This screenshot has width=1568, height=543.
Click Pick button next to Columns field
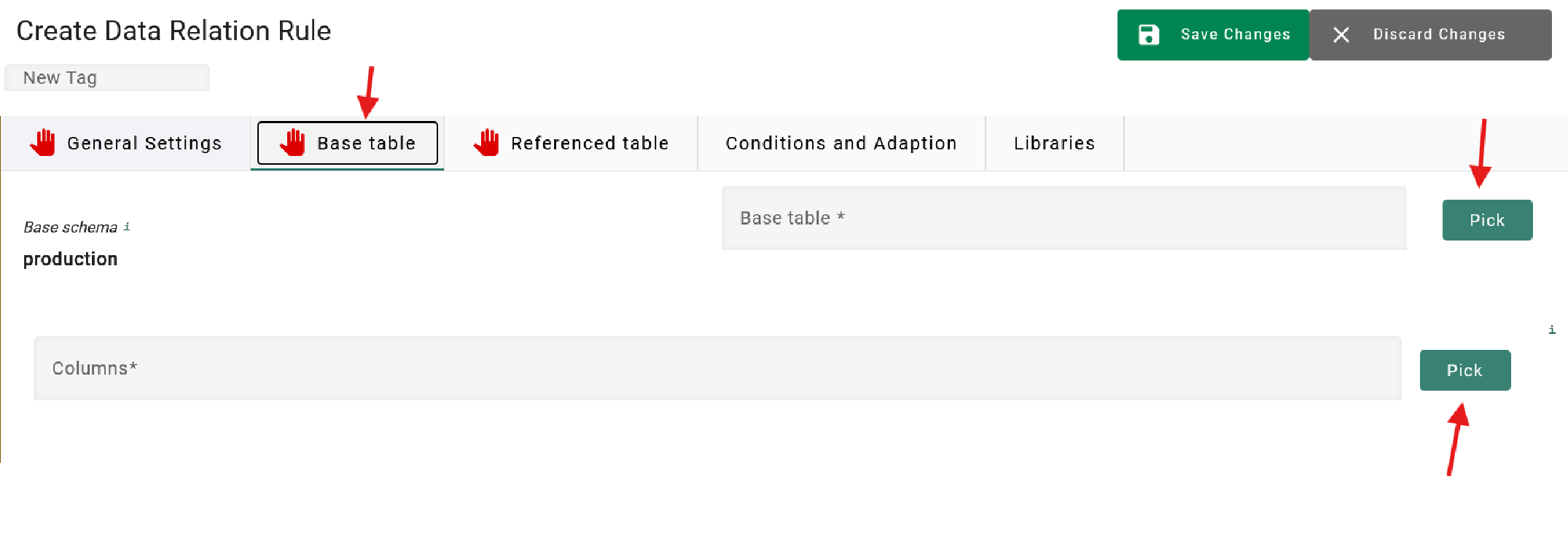(1464, 370)
